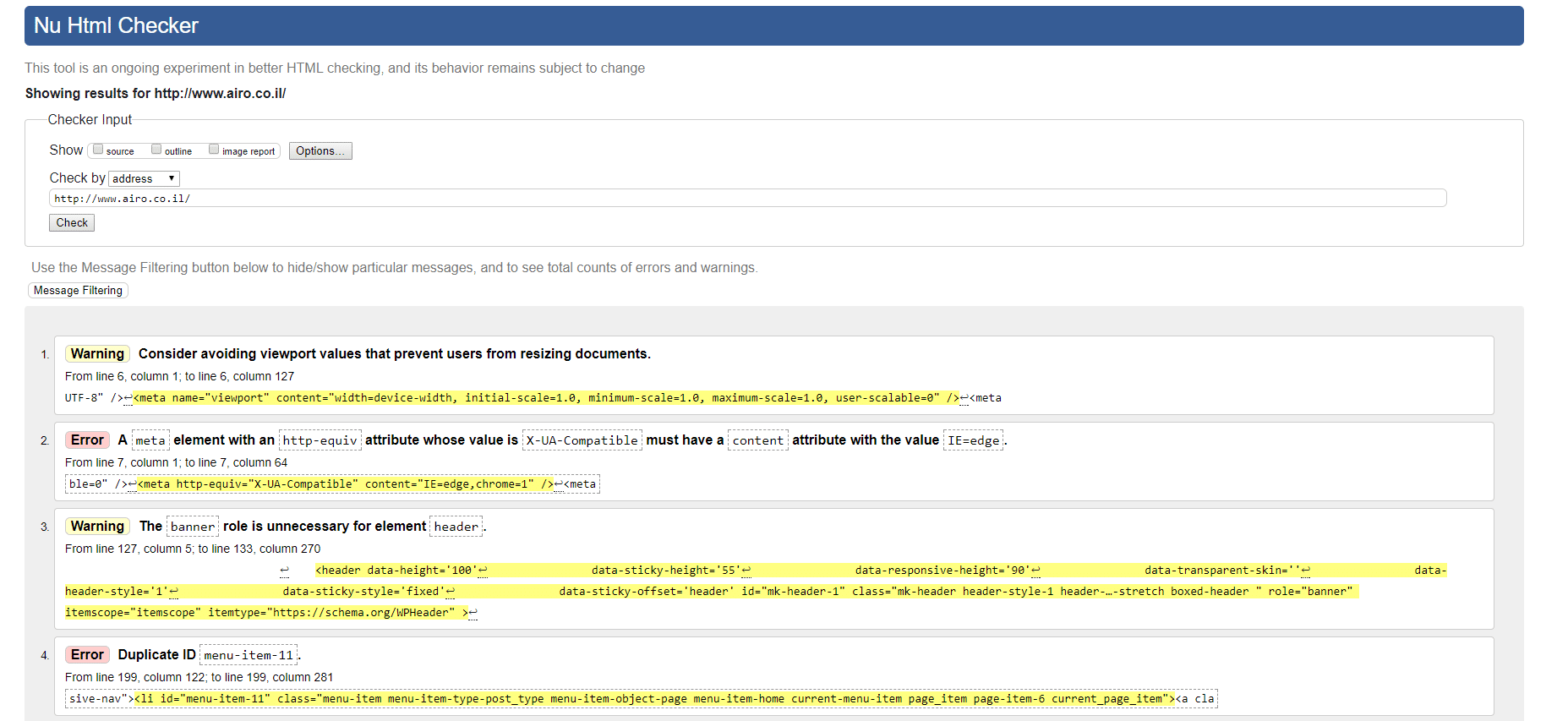Select 'From line 7, column 1' location text
The height and width of the screenshot is (721, 1568).
pos(176,462)
